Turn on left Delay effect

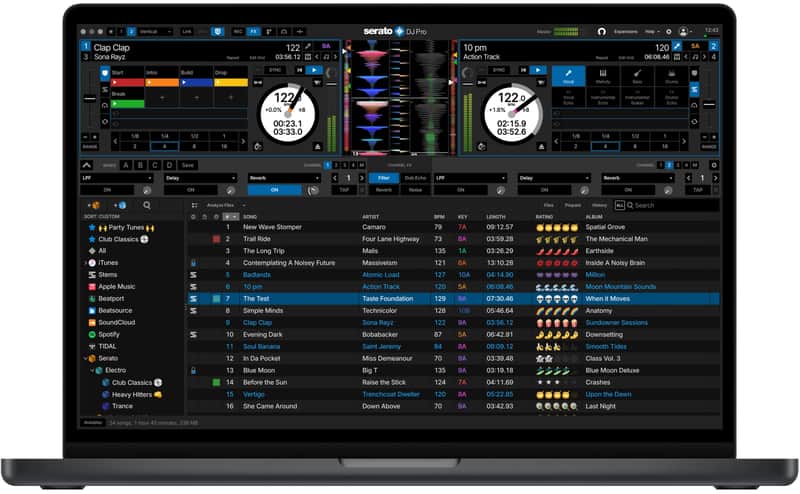pos(191,190)
